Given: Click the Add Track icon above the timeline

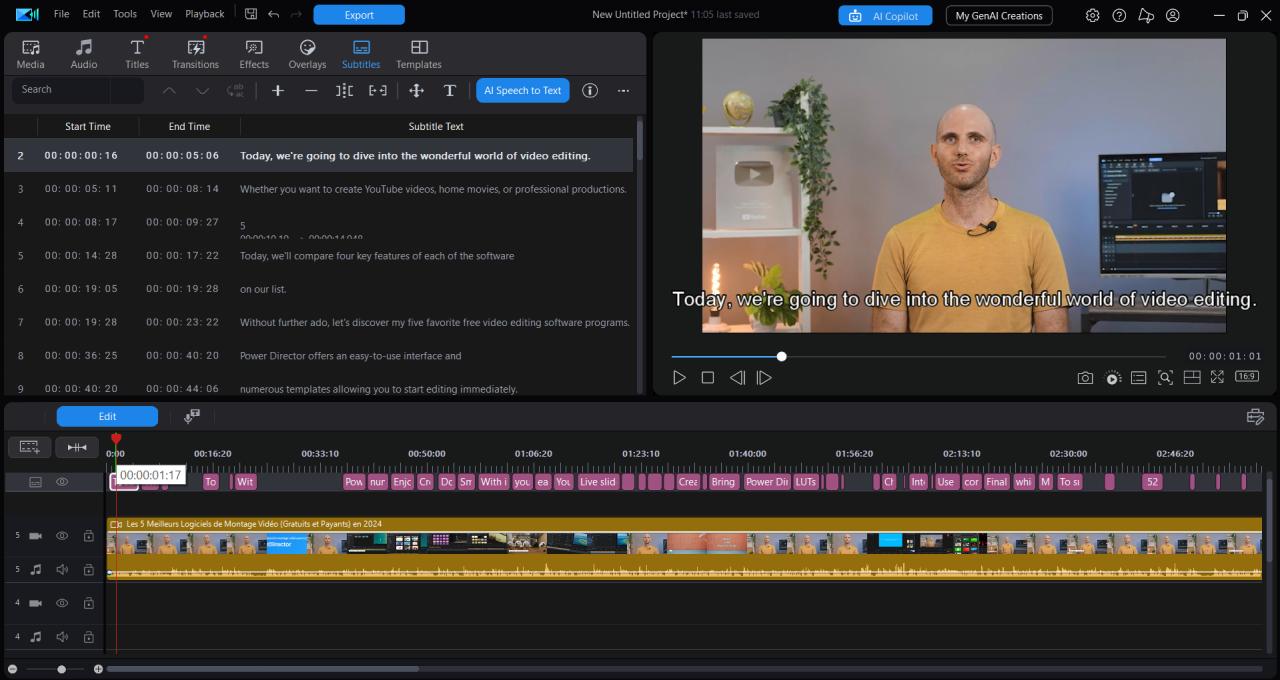Looking at the screenshot, I should coord(28,447).
